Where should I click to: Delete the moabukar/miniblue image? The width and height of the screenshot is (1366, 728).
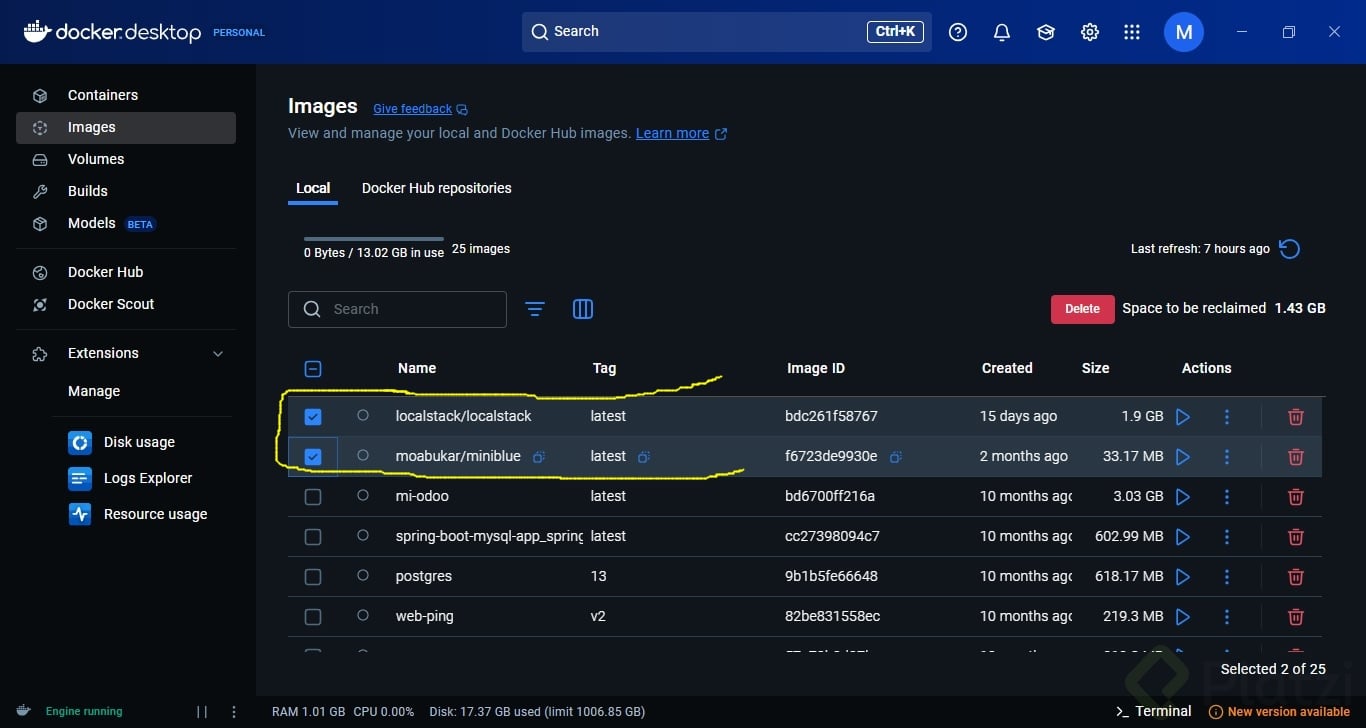tap(1296, 456)
